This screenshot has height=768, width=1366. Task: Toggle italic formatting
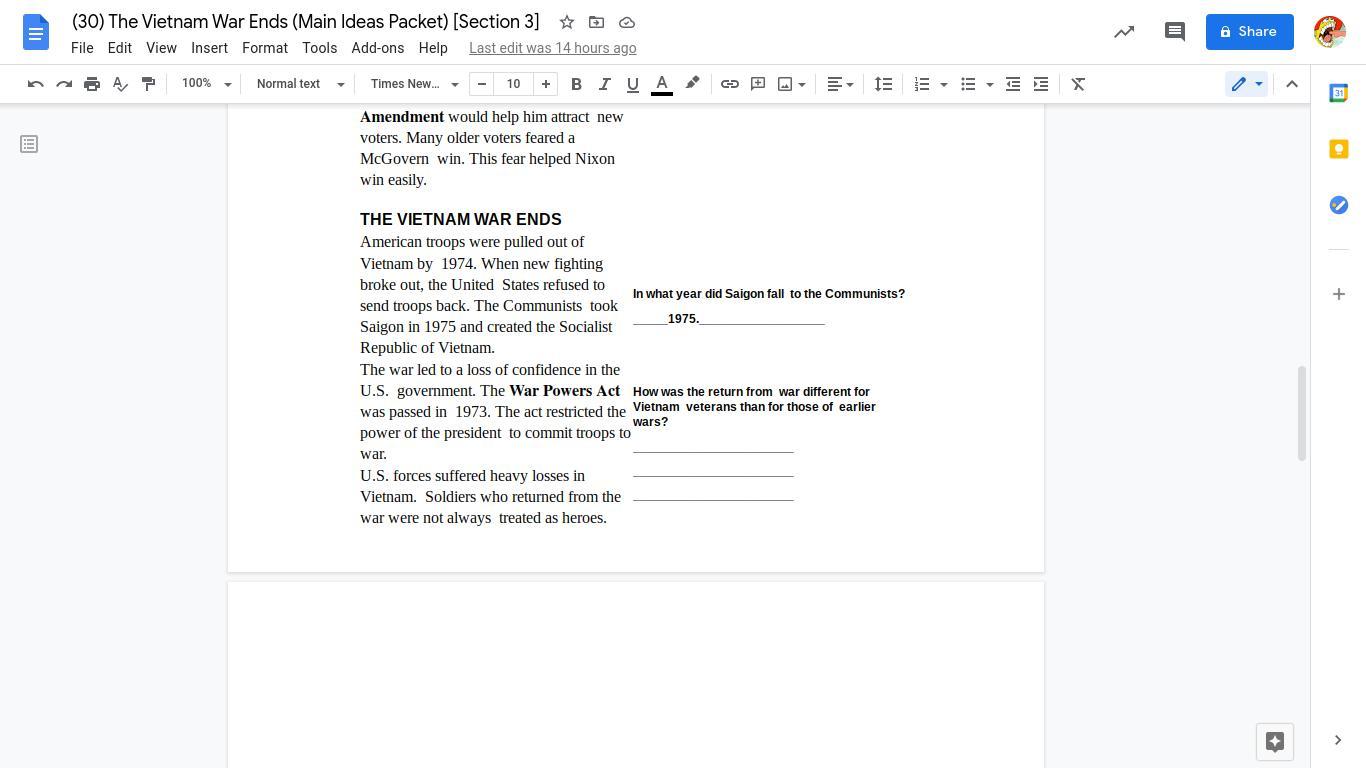[x=604, y=84]
